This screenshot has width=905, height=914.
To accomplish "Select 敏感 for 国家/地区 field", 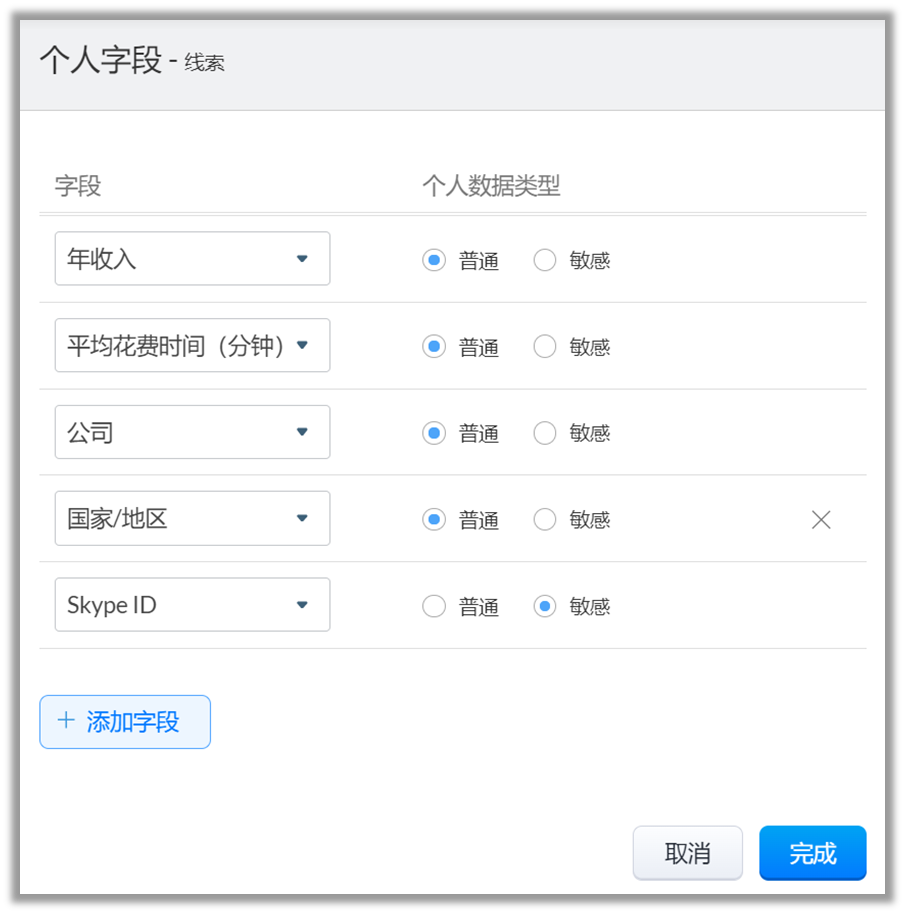I will tap(545, 519).
